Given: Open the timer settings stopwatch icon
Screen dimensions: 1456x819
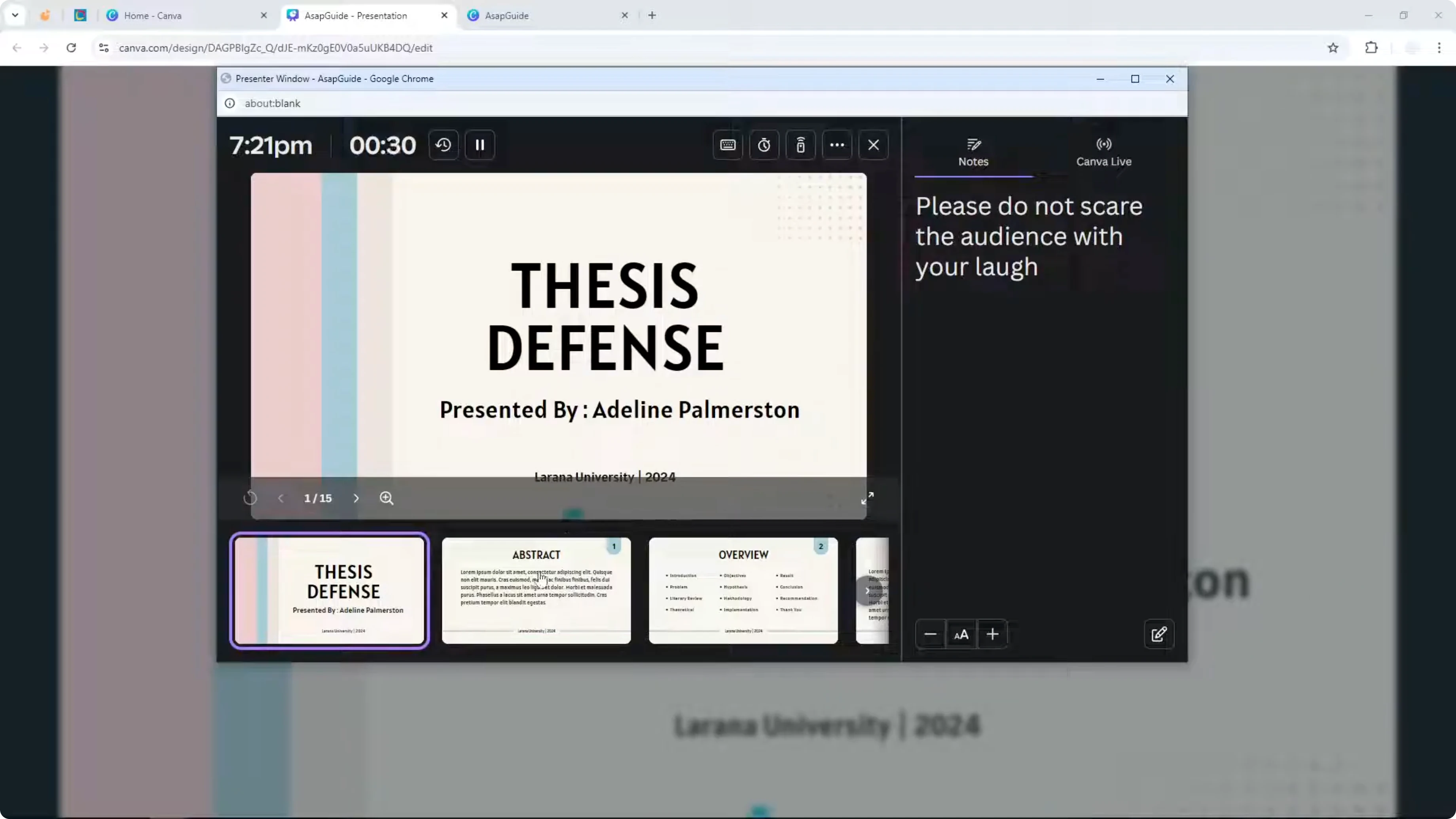Looking at the screenshot, I should pos(764,145).
